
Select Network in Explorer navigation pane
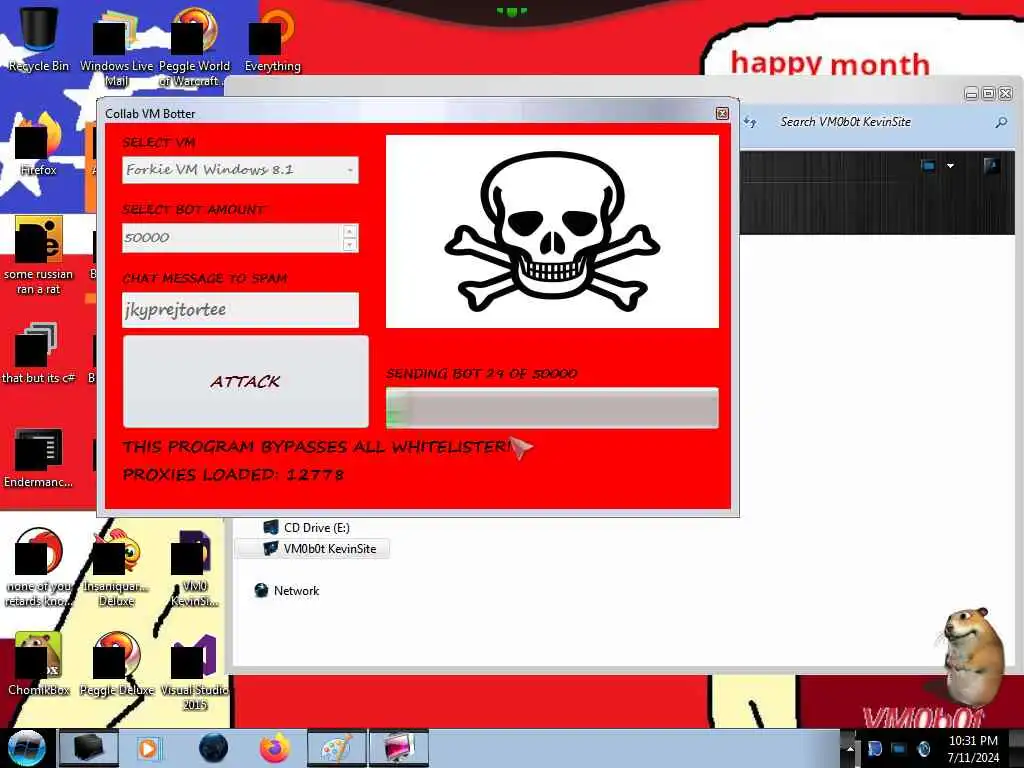286,590
